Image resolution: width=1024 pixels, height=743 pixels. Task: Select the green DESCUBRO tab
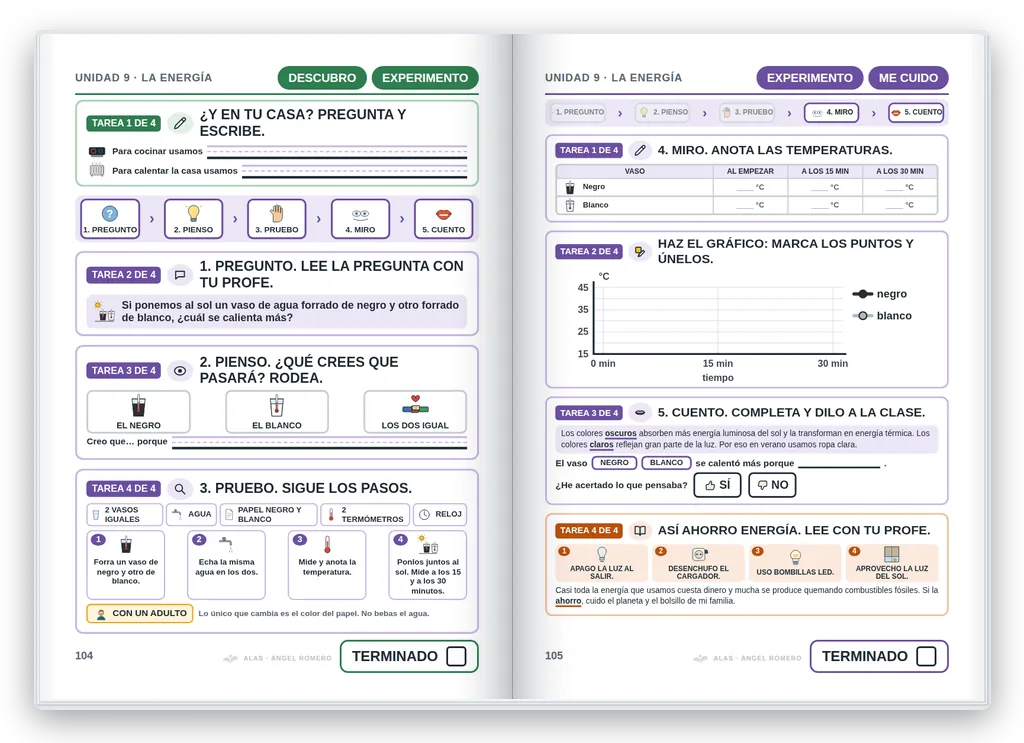click(322, 78)
